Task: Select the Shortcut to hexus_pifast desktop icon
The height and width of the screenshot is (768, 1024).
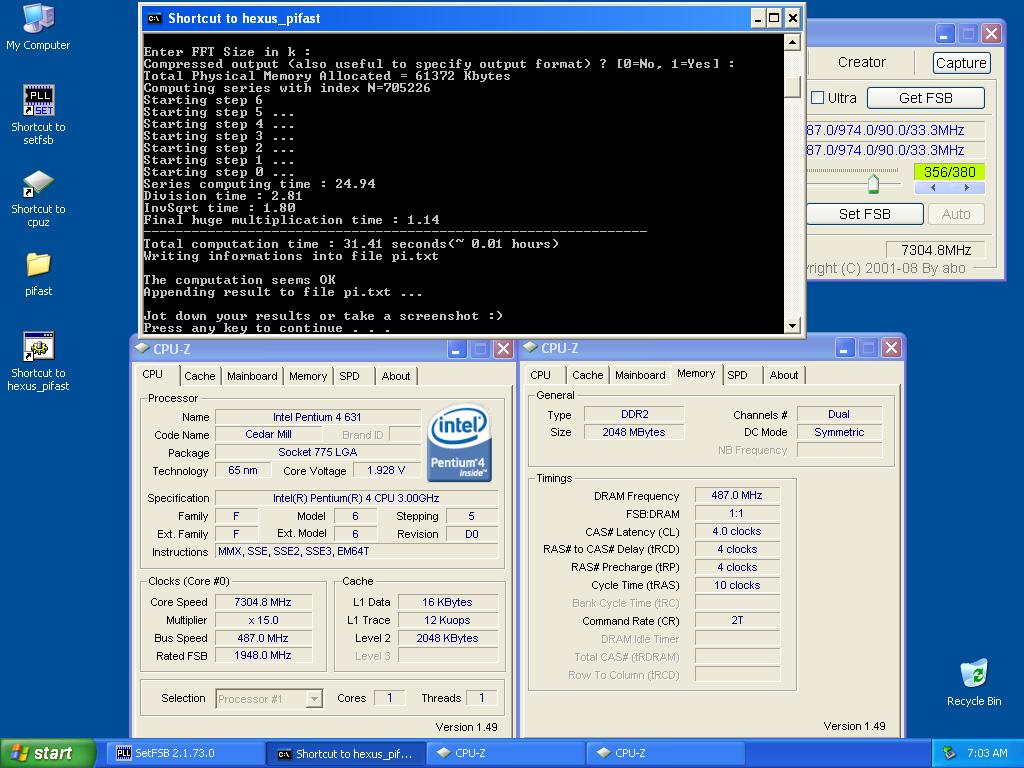Action: tap(38, 360)
